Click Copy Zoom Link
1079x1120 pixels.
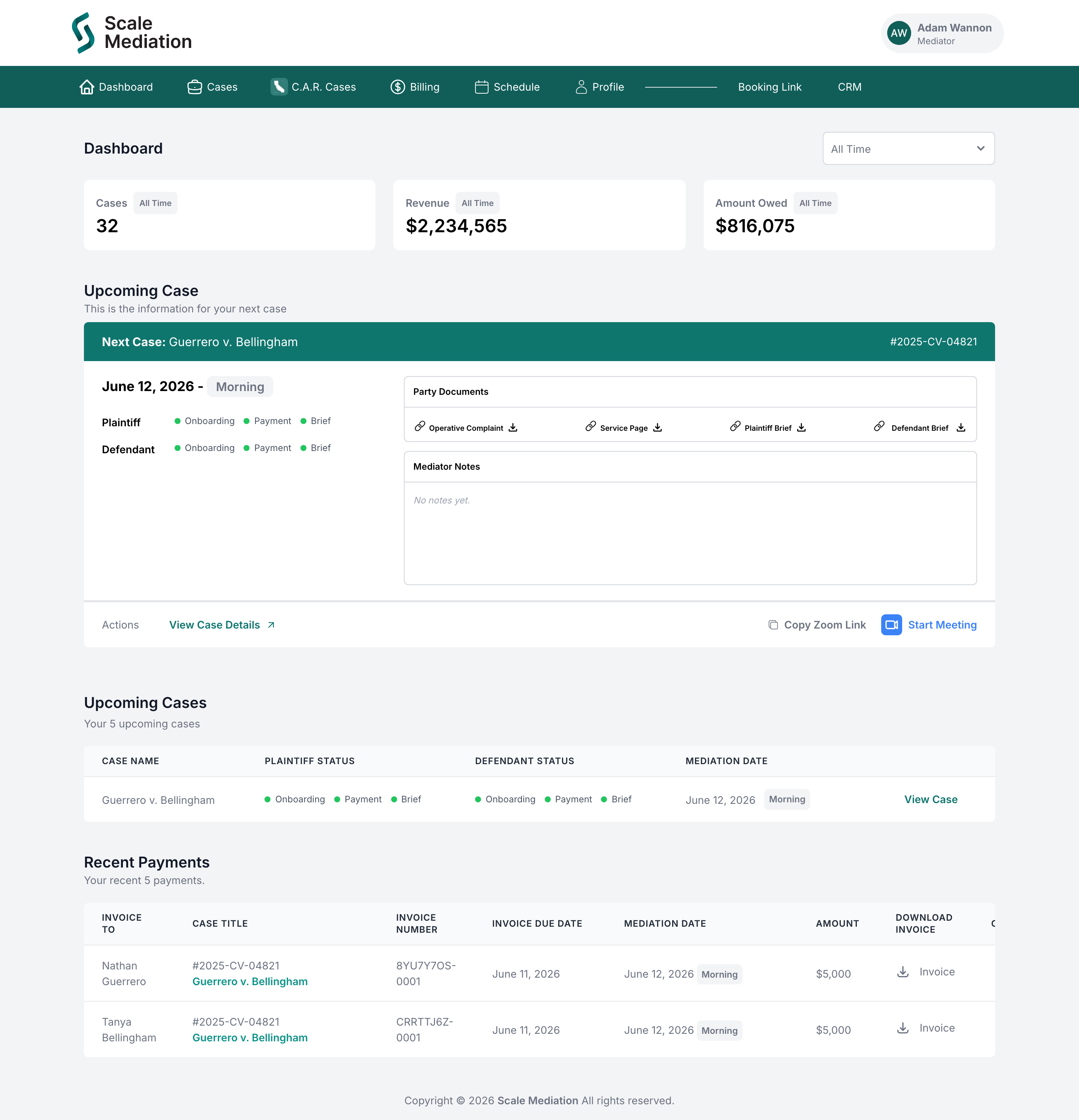(817, 624)
